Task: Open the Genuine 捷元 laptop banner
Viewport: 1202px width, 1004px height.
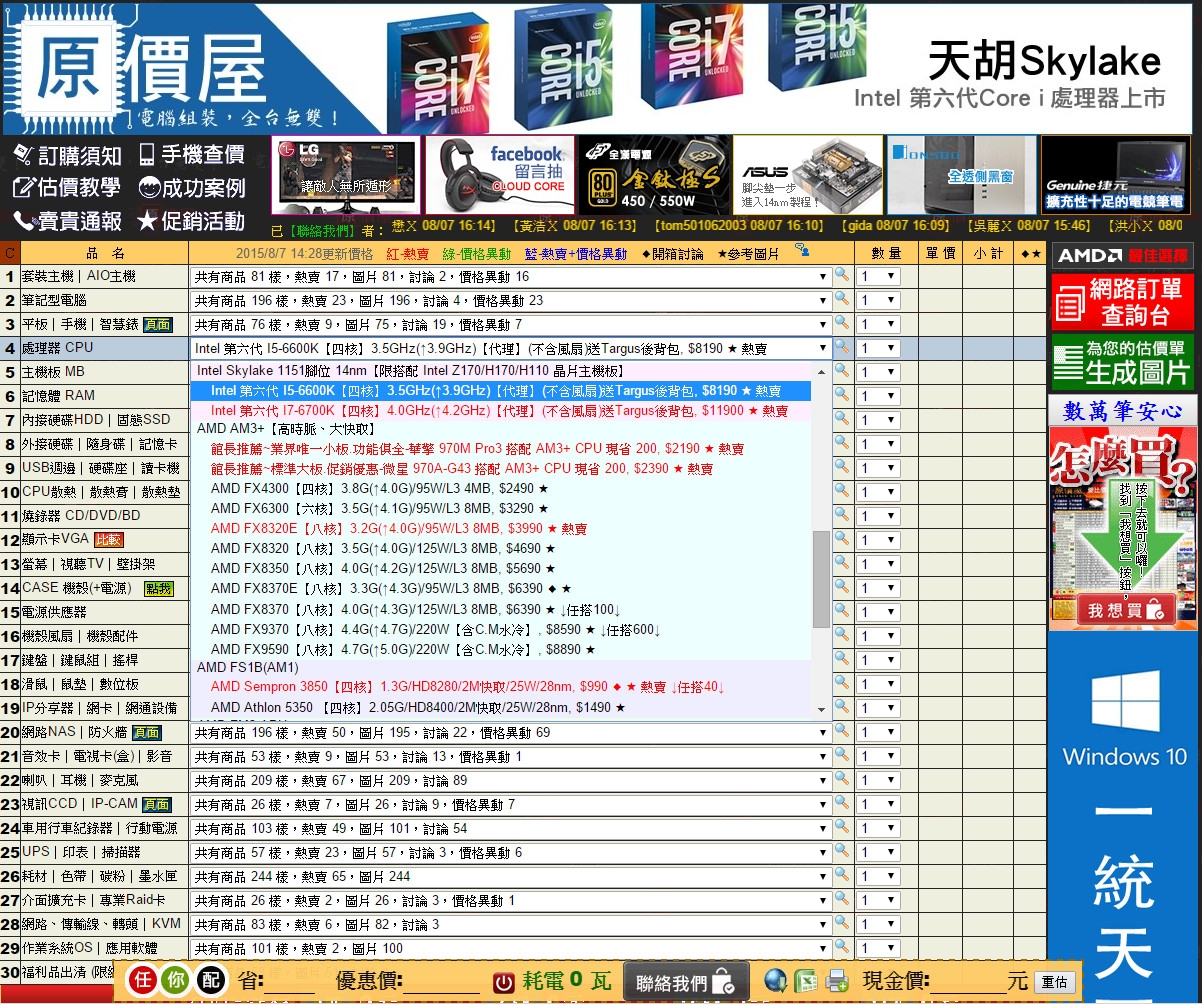Action: (1116, 175)
